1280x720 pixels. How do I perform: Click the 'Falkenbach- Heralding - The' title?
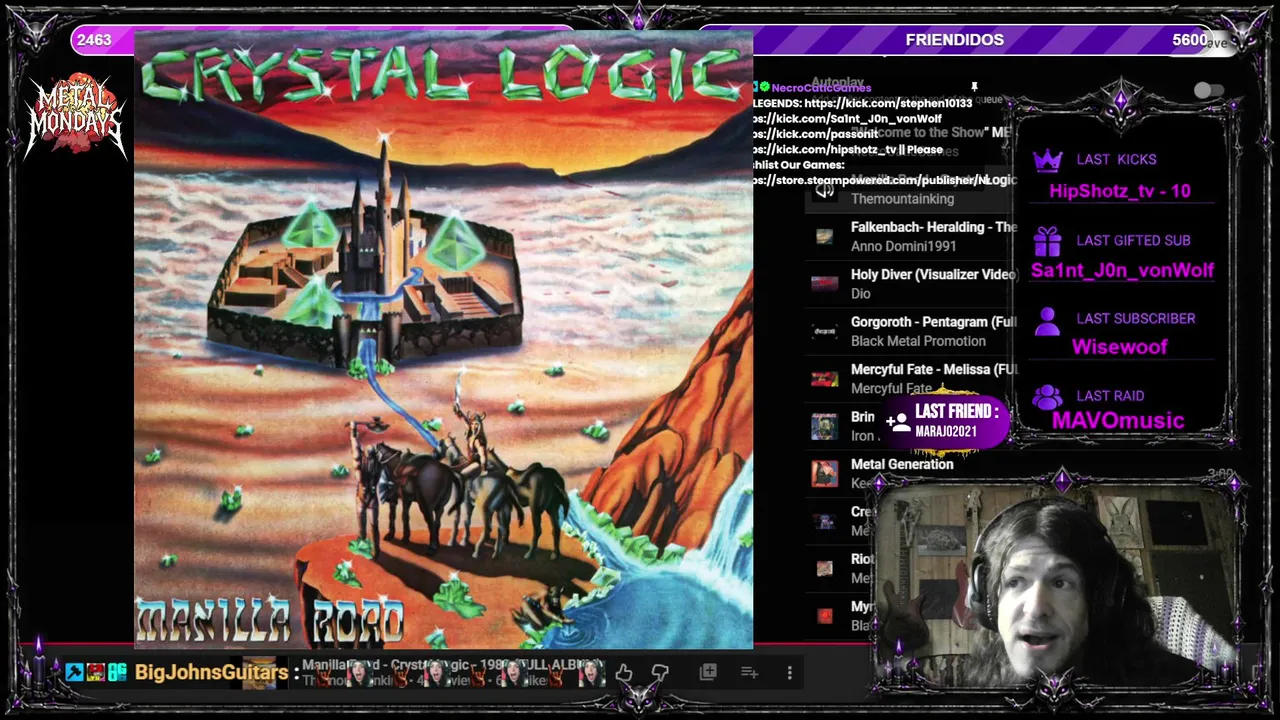tap(934, 227)
